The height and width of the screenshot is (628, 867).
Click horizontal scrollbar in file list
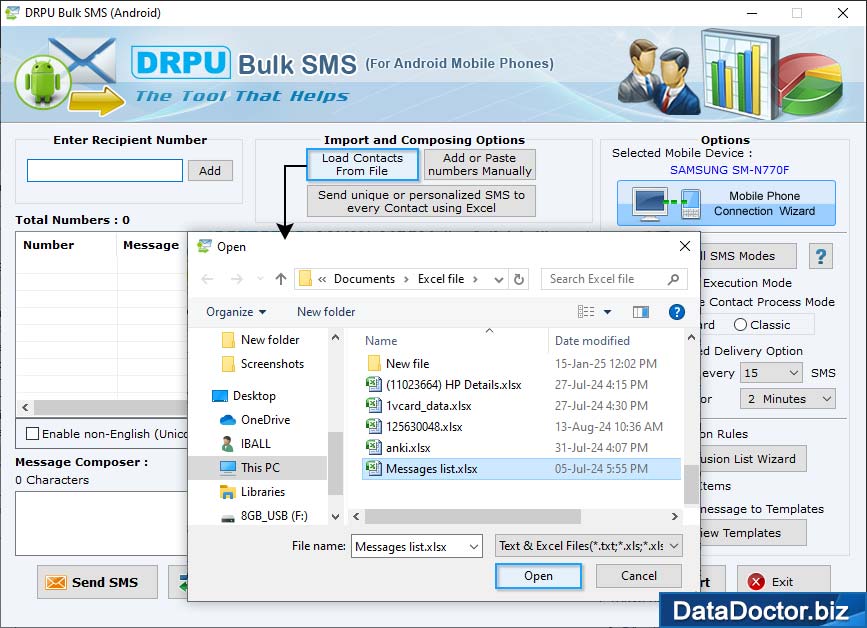[473, 517]
